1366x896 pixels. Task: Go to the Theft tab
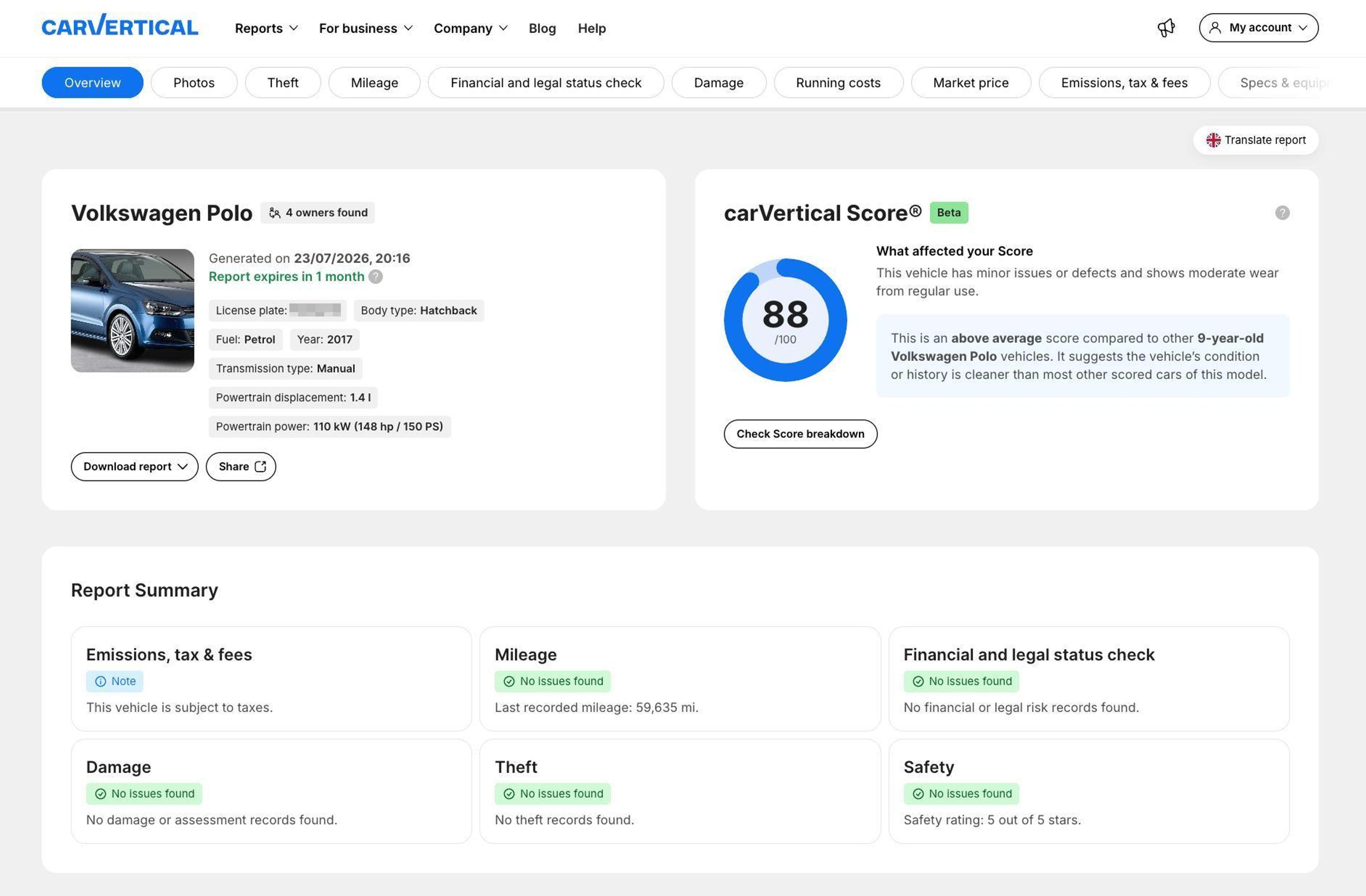283,83
